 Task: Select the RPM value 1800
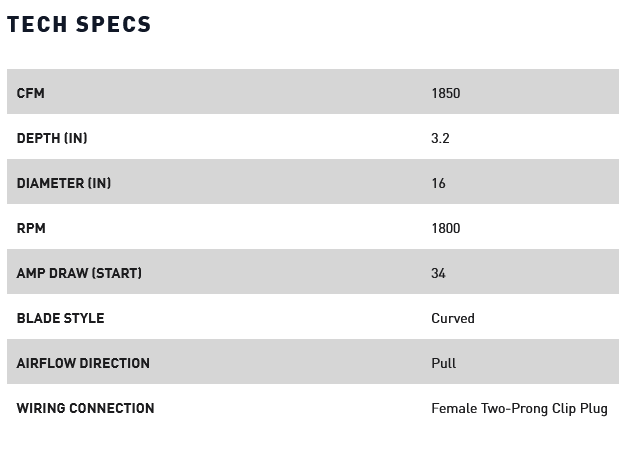(x=445, y=228)
